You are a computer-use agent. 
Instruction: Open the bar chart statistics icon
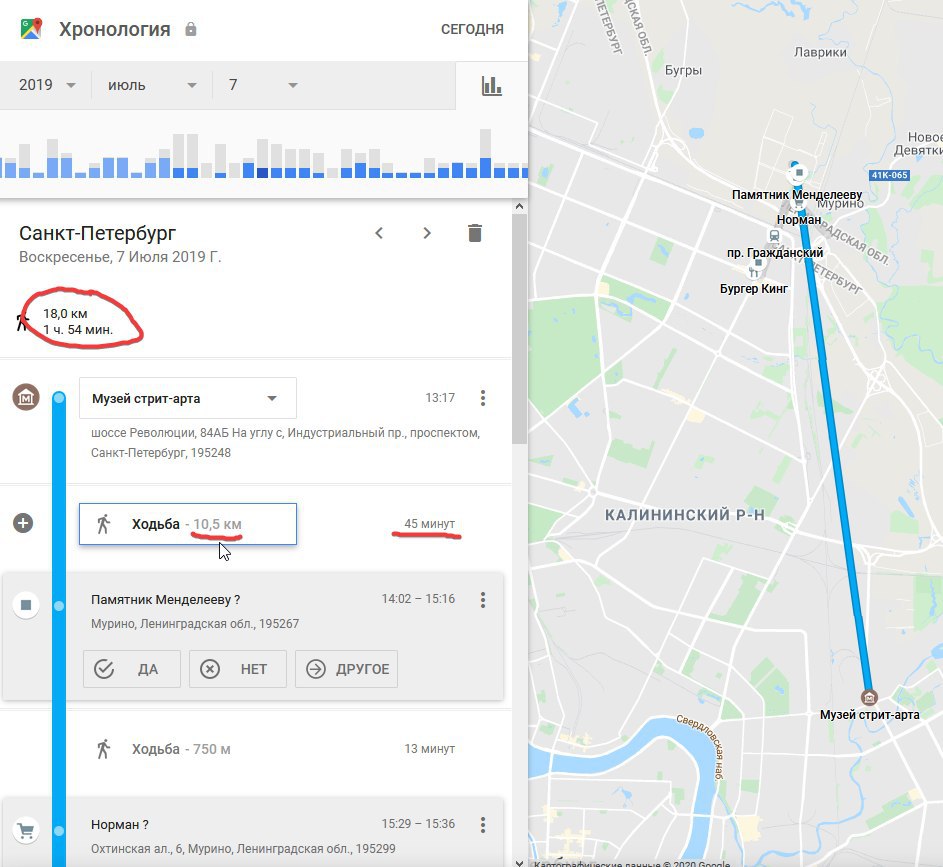491,85
